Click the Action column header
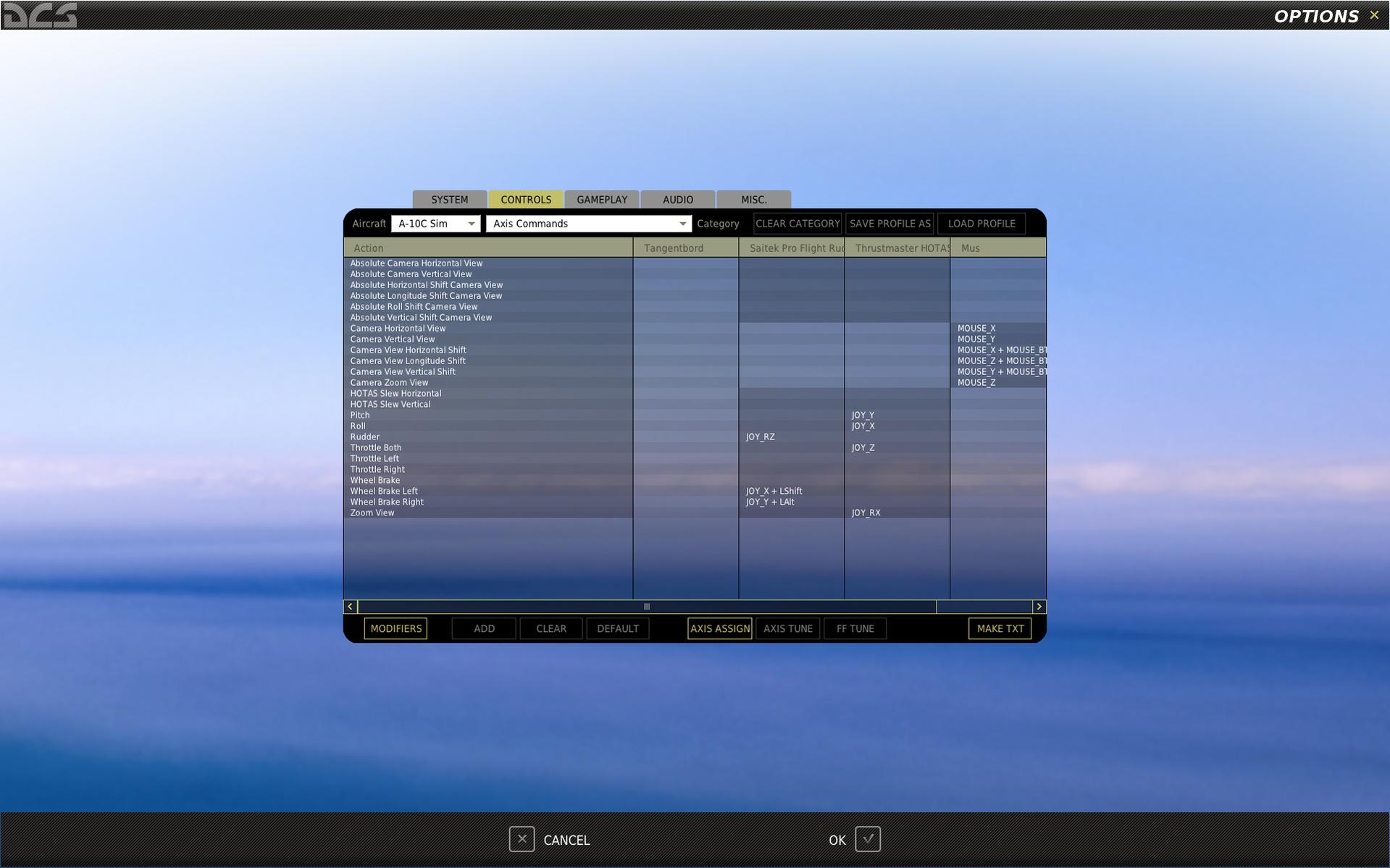This screenshot has width=1390, height=868. coord(488,248)
